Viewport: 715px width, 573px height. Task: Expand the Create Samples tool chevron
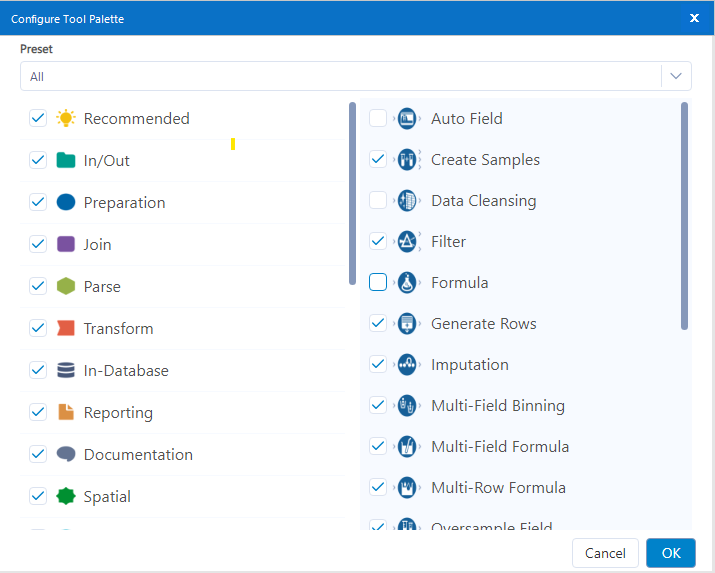point(395,160)
